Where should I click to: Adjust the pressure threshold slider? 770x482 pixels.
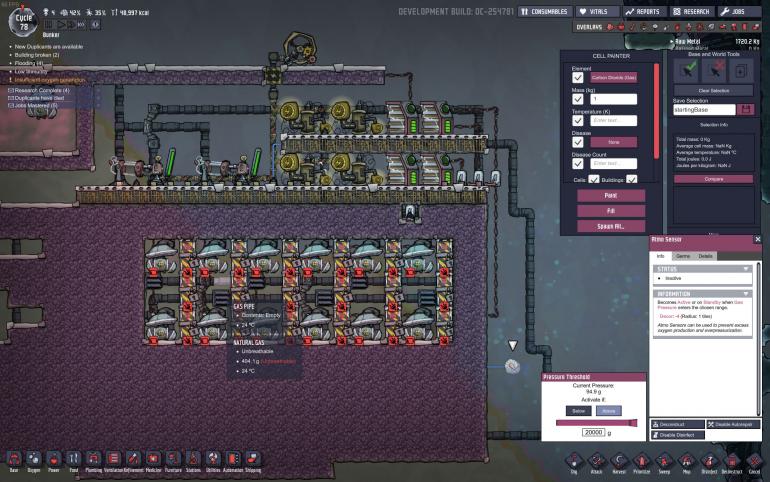coord(590,424)
